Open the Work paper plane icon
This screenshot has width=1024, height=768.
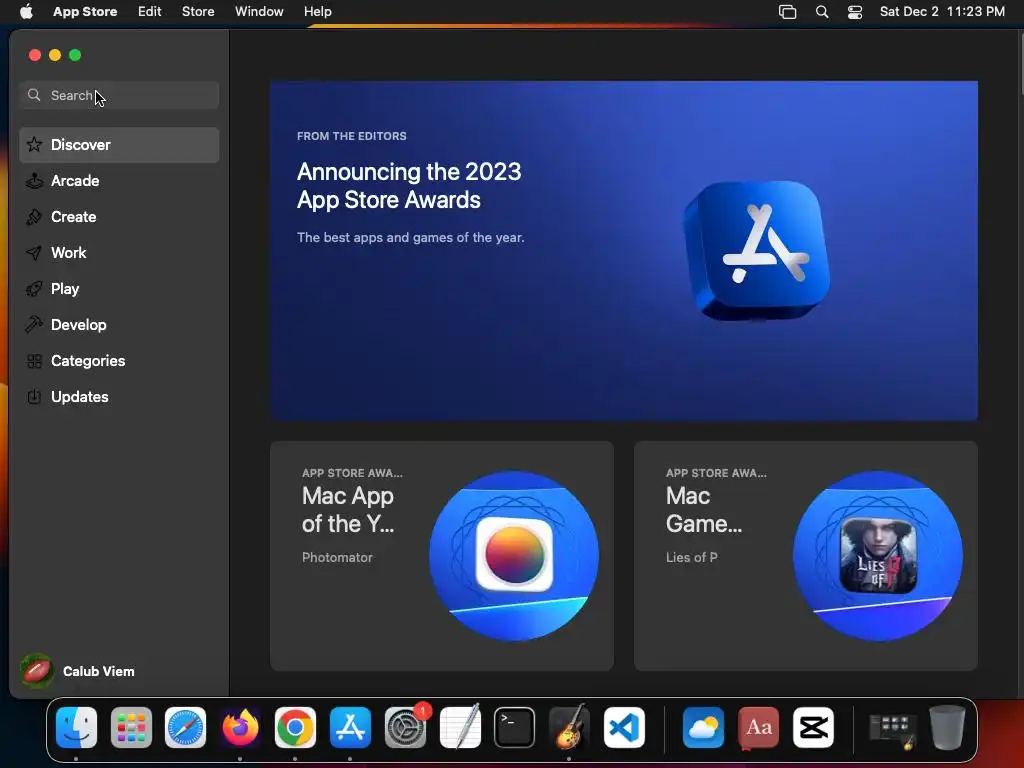tap(34, 253)
